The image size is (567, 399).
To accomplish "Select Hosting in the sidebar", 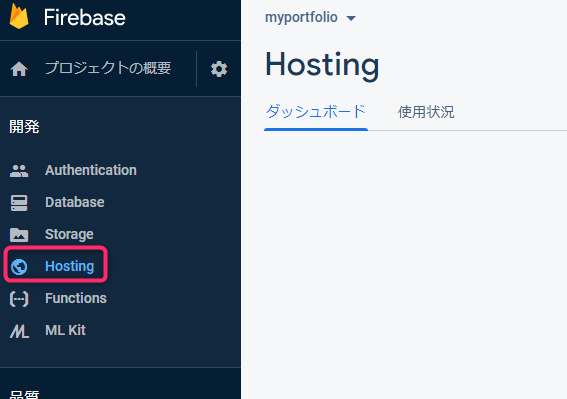I will point(69,266).
